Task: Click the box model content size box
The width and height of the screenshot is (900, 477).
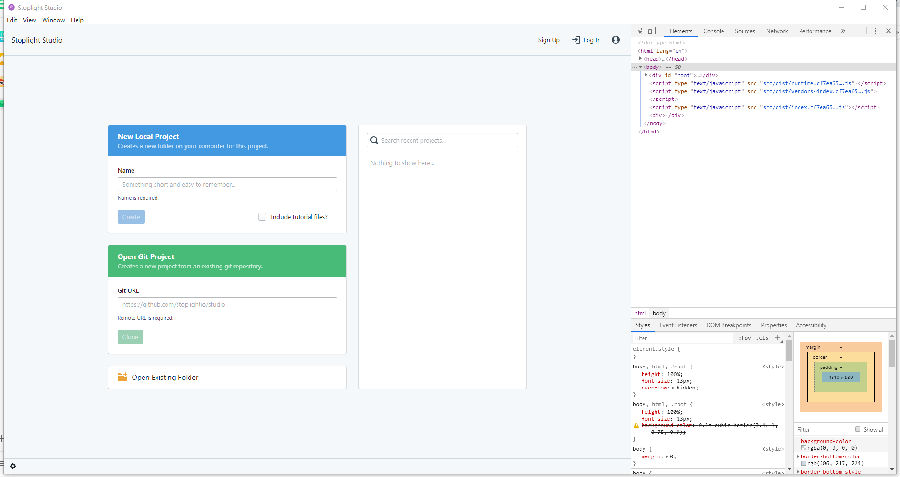Action: [841, 377]
